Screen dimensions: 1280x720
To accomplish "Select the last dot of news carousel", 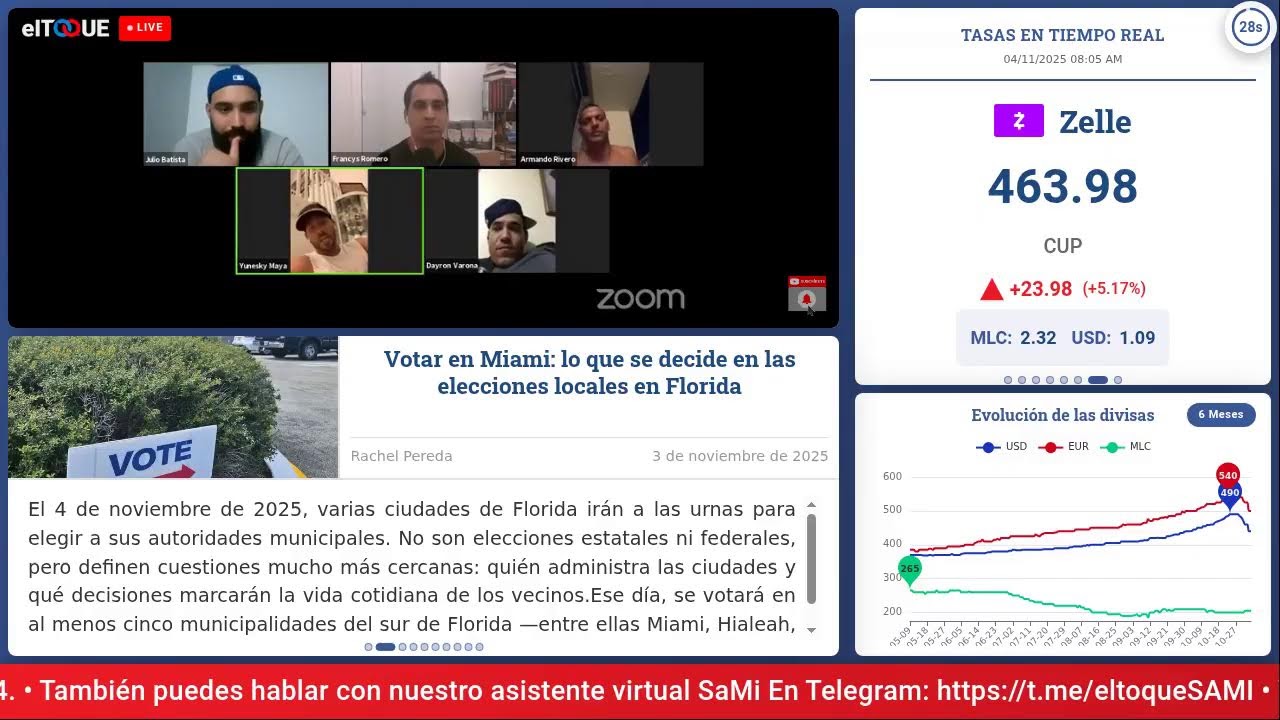I will click(480, 647).
